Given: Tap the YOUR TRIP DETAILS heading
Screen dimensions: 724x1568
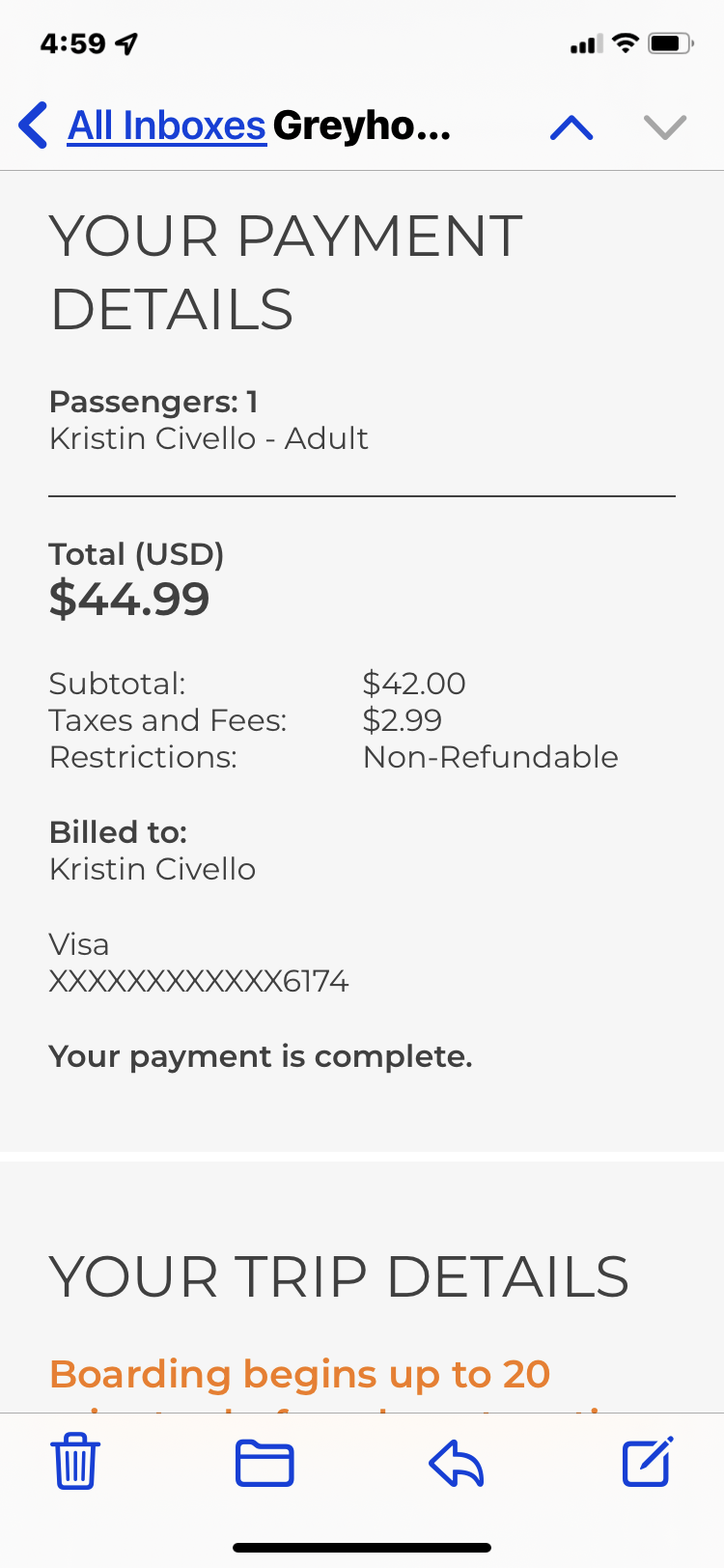Looking at the screenshot, I should [x=339, y=1276].
